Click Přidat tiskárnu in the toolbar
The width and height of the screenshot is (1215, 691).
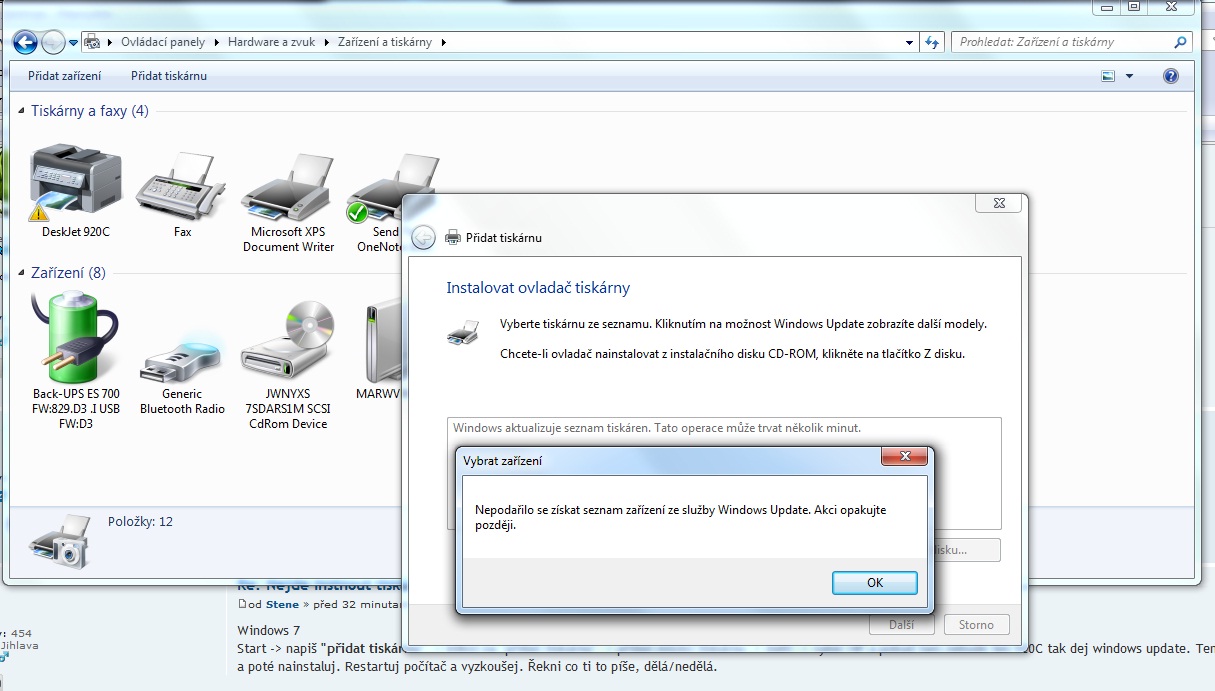(x=169, y=76)
